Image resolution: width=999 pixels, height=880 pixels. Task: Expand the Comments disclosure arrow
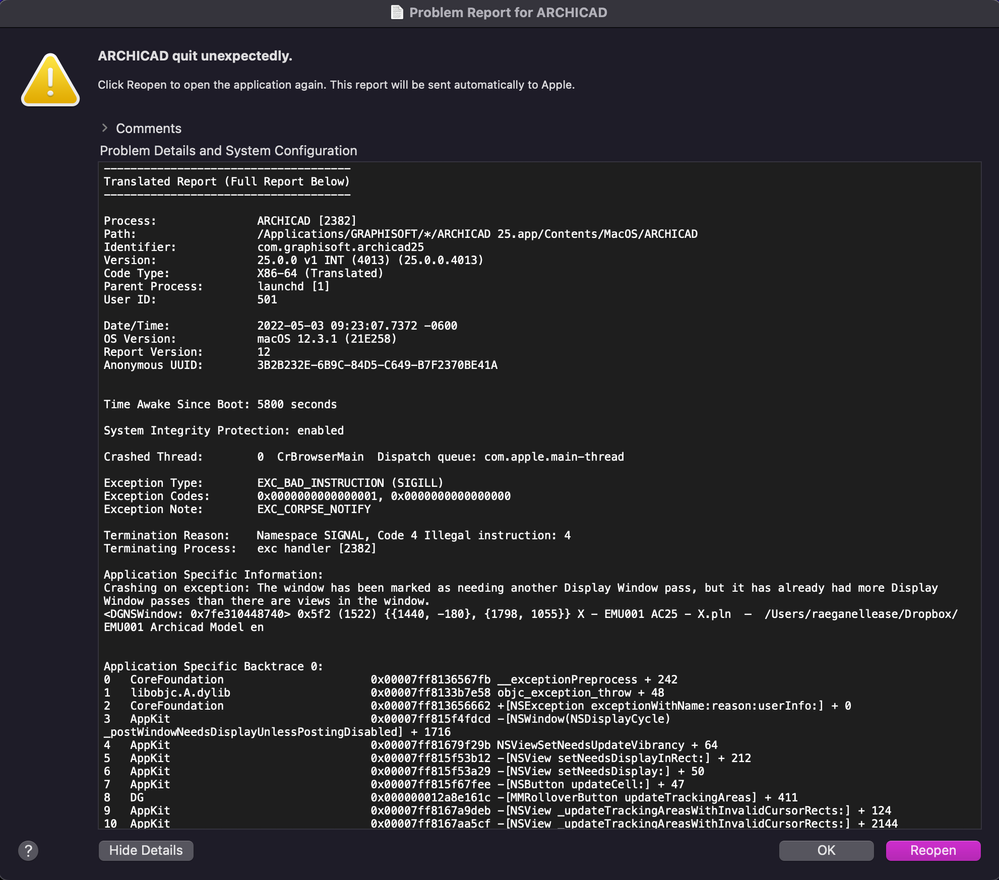coord(104,128)
